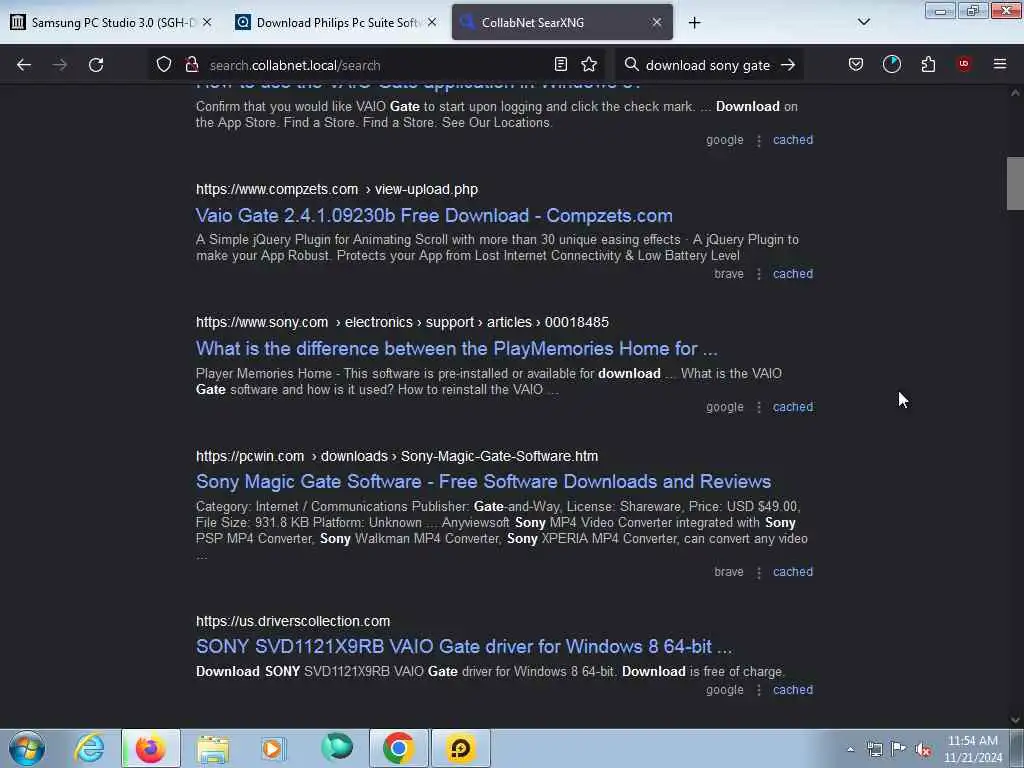
Task: Open Windows Explorer folder from taskbar
Action: (213, 748)
